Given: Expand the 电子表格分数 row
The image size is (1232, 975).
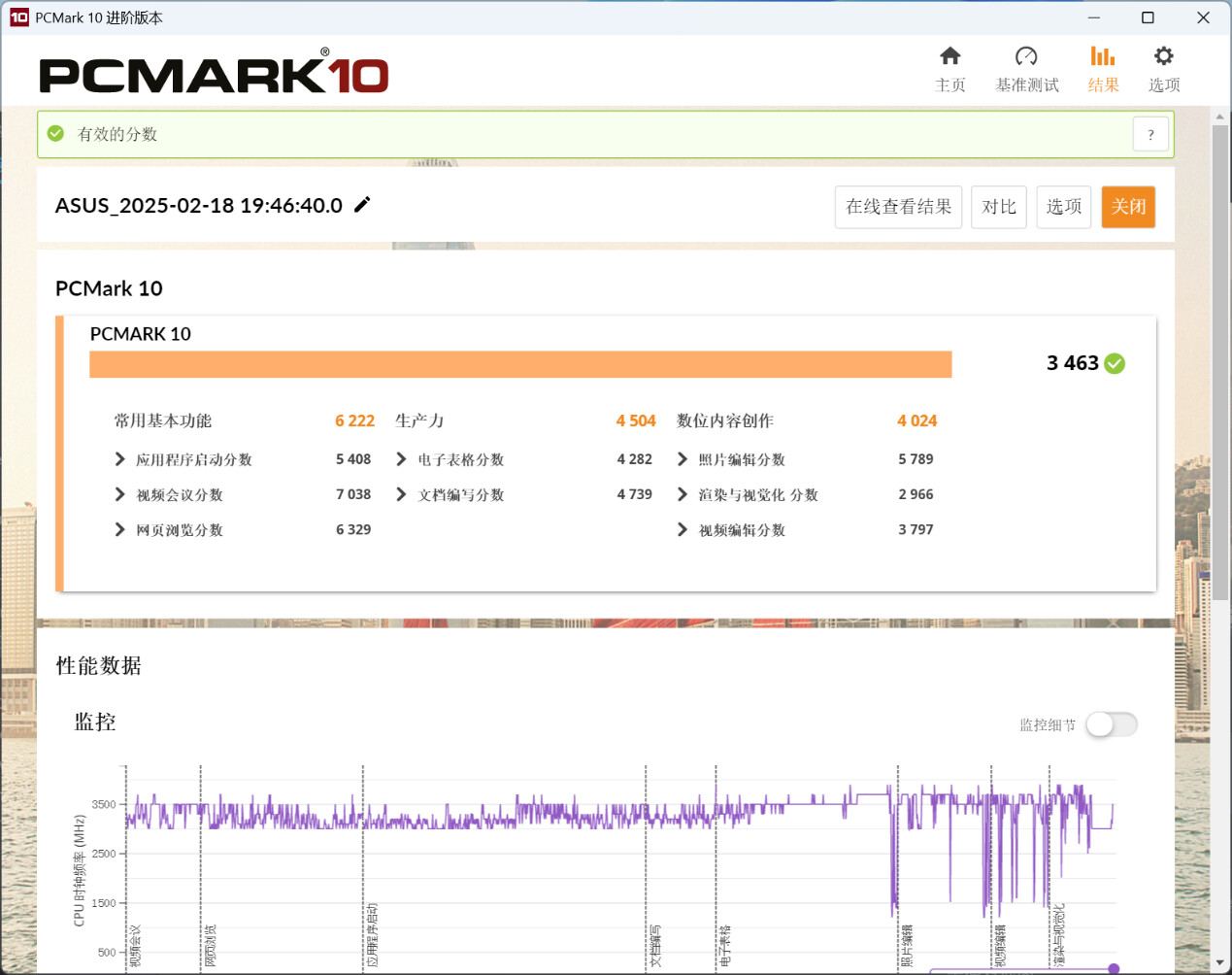Looking at the screenshot, I should coord(402,459).
